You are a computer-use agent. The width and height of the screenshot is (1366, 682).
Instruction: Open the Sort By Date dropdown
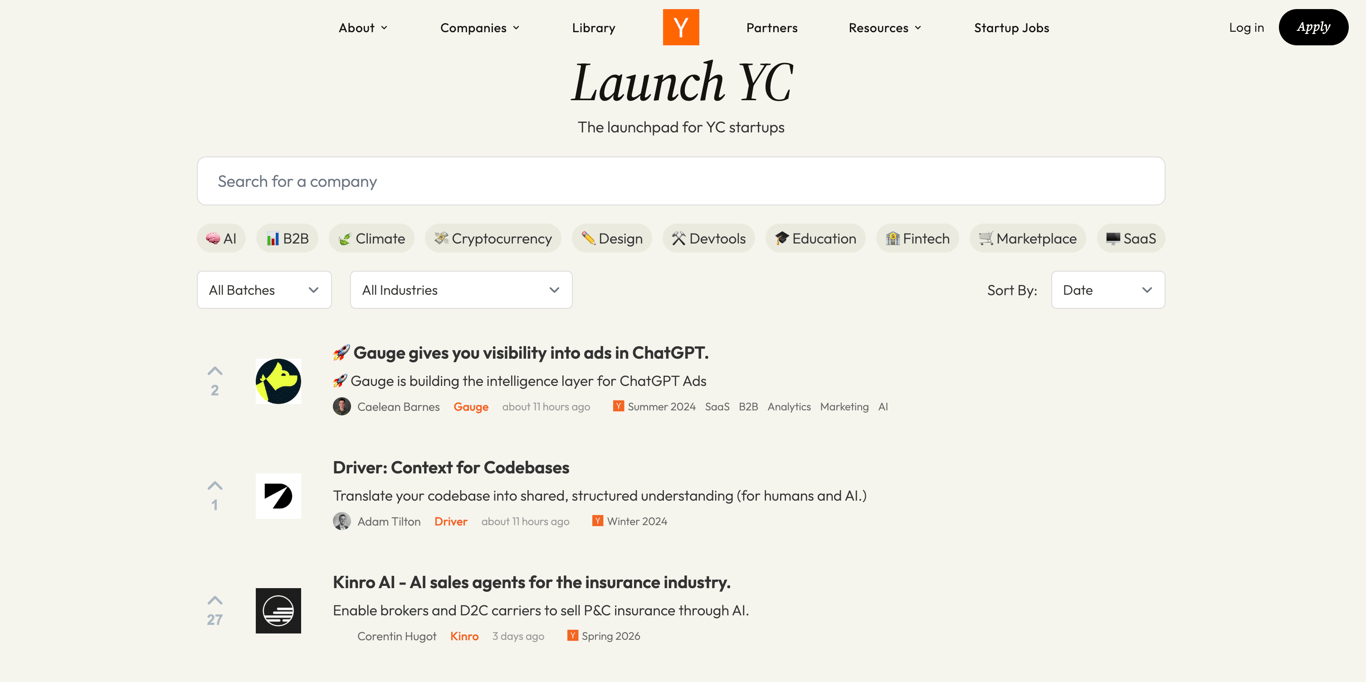tap(1108, 290)
